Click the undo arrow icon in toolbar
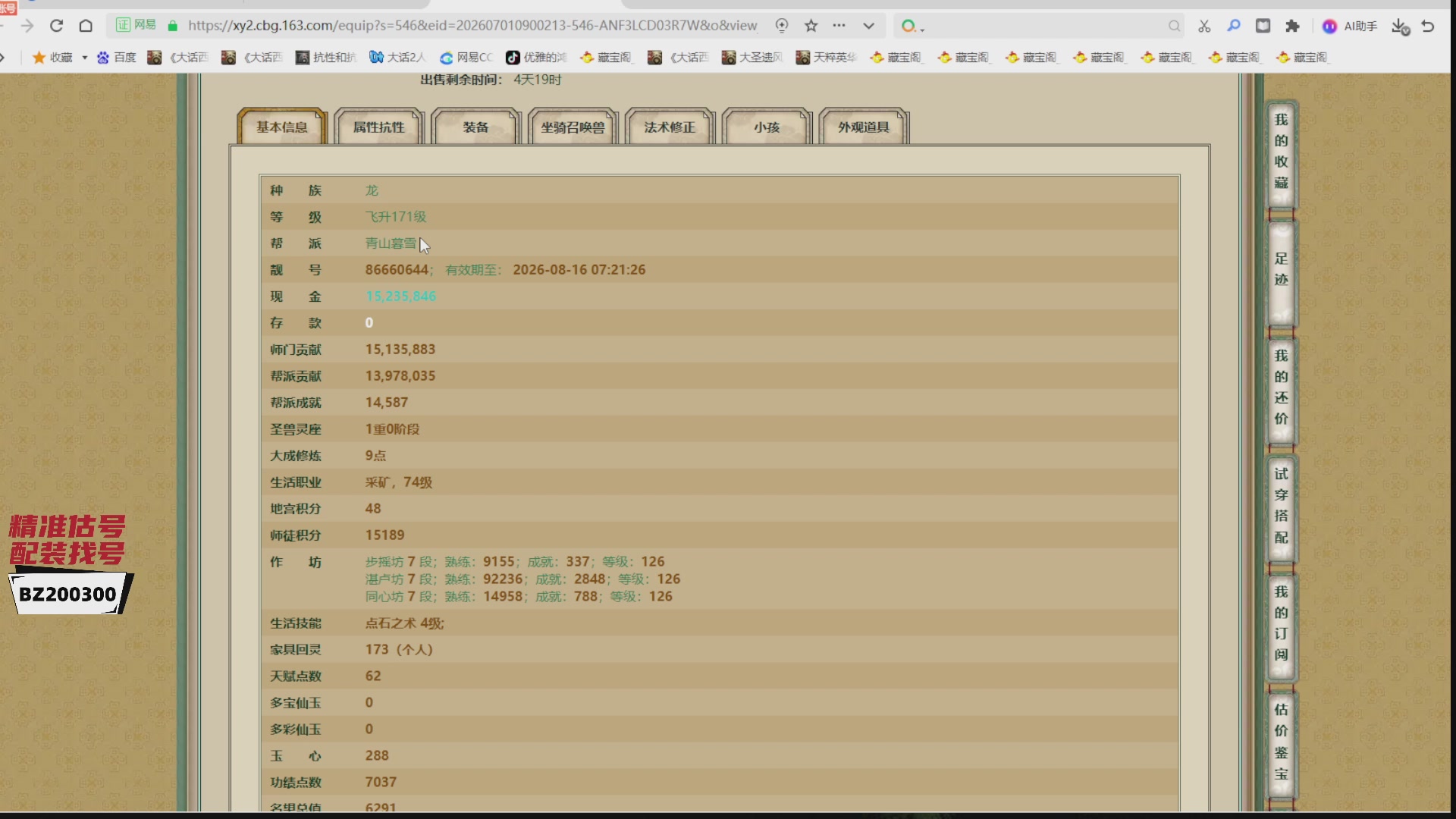Image resolution: width=1456 pixels, height=819 pixels. pyautogui.click(x=1428, y=26)
